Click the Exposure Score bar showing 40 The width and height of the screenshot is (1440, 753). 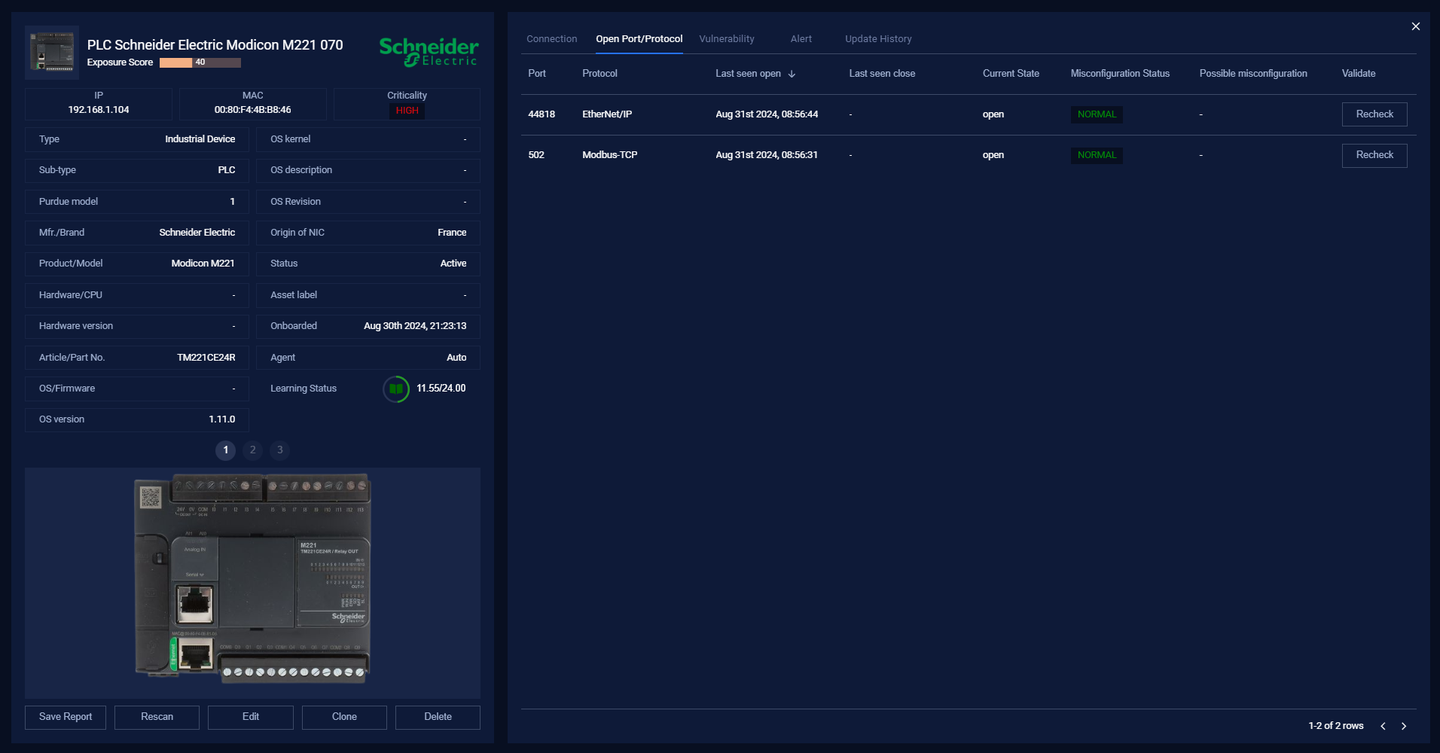[200, 62]
